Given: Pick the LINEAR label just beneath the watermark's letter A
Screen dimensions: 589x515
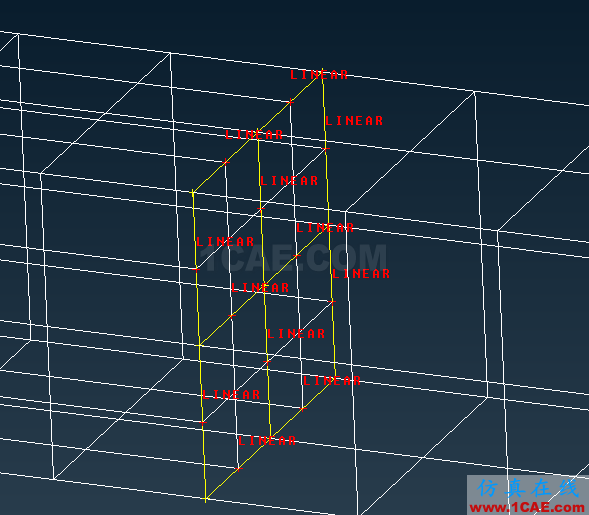Looking at the screenshot, I should click(x=260, y=288).
